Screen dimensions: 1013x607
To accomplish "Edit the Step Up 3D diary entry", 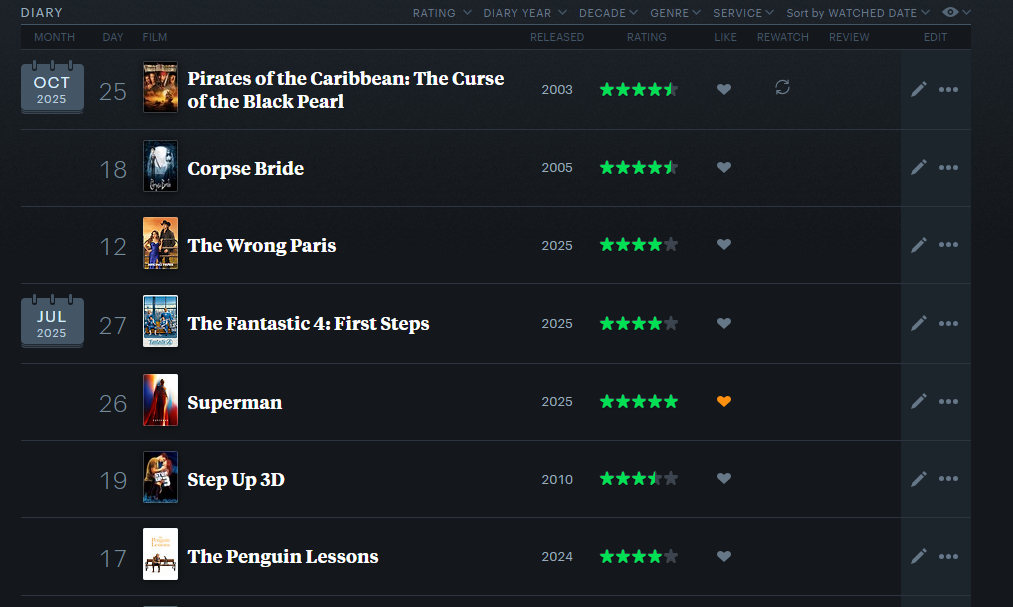I will tap(919, 479).
